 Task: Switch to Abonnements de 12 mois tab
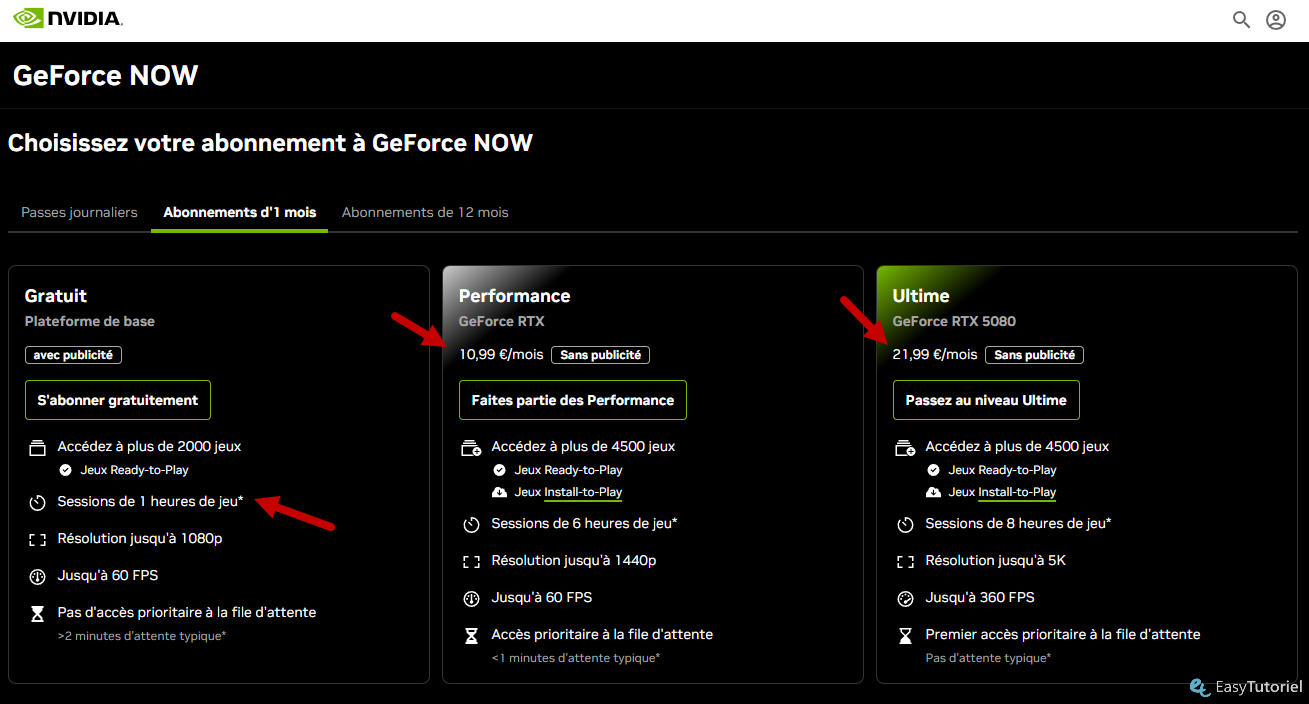pos(425,212)
